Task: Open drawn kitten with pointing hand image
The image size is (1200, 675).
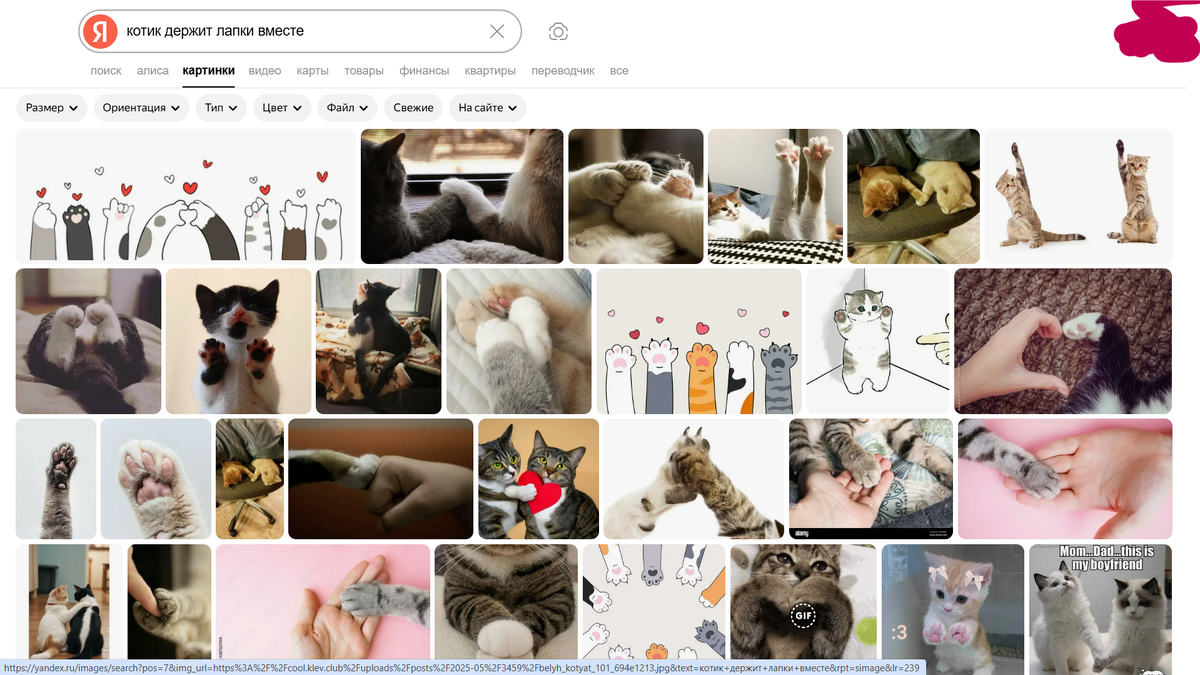Action: [x=878, y=341]
